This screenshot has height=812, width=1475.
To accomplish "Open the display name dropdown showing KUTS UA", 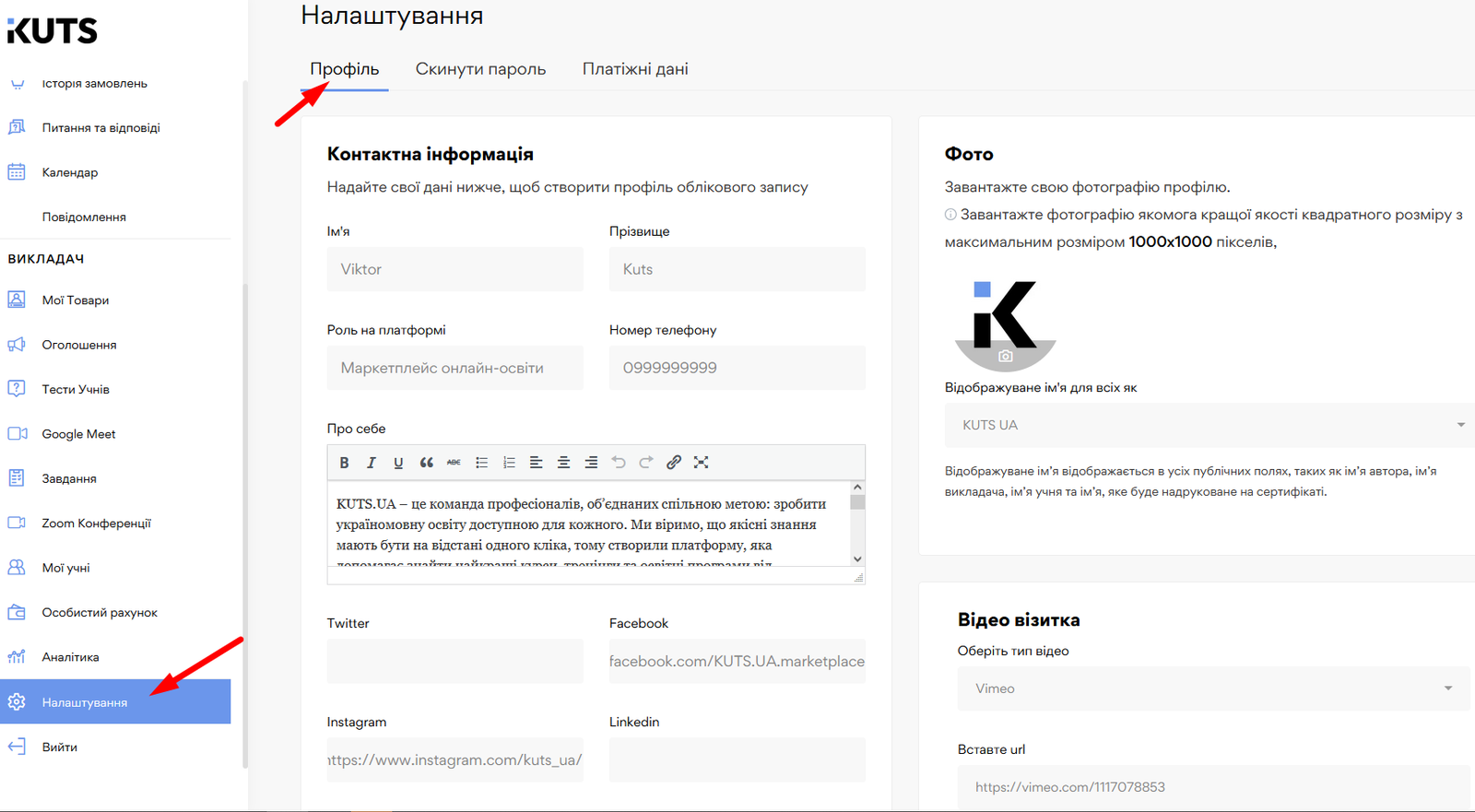I will (1208, 425).
